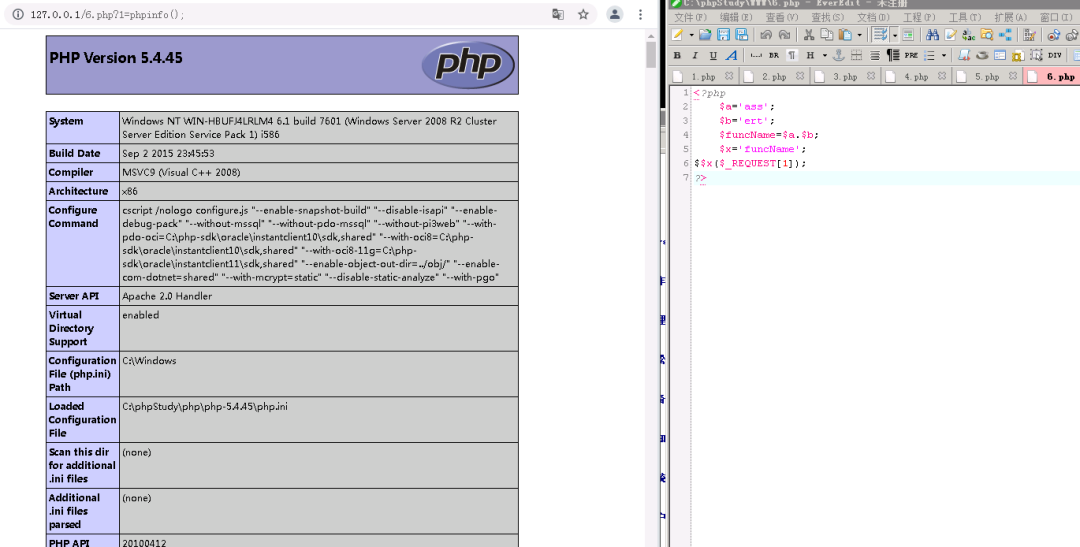1080x547 pixels.
Task: Toggle the word wrap button
Action: pos(880,34)
